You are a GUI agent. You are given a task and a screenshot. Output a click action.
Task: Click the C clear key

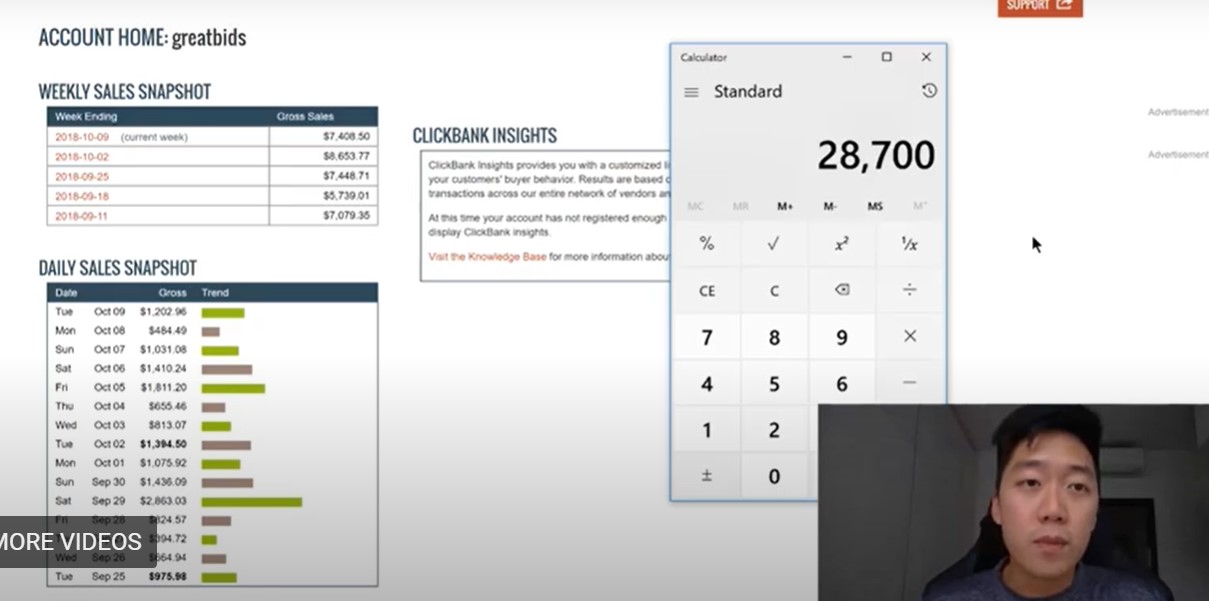coord(773,291)
